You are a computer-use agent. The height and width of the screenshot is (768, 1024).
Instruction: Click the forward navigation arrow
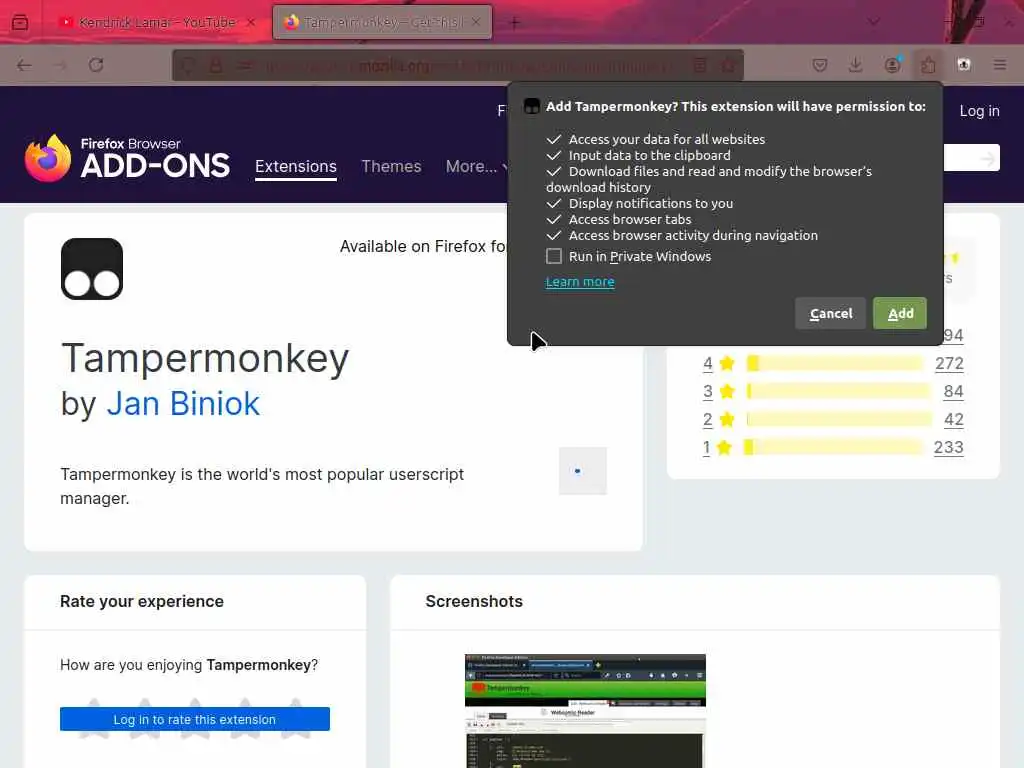[60, 65]
